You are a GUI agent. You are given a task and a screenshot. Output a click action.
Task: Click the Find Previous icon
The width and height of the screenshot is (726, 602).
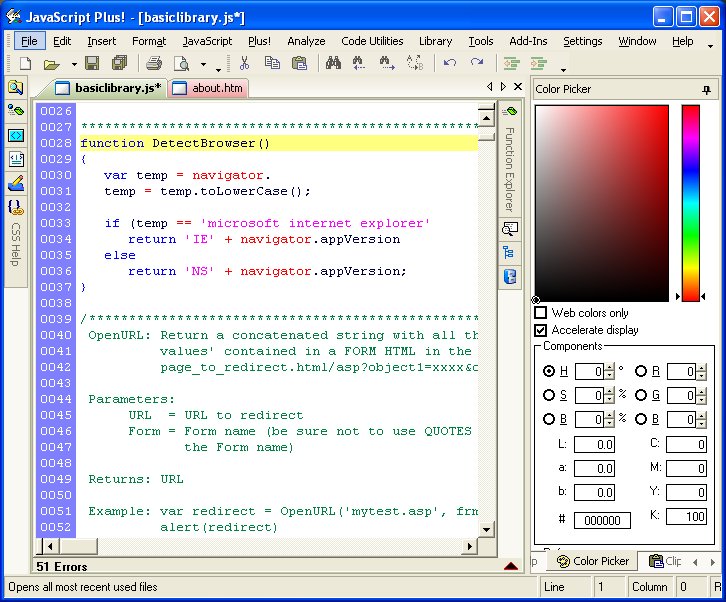point(358,63)
